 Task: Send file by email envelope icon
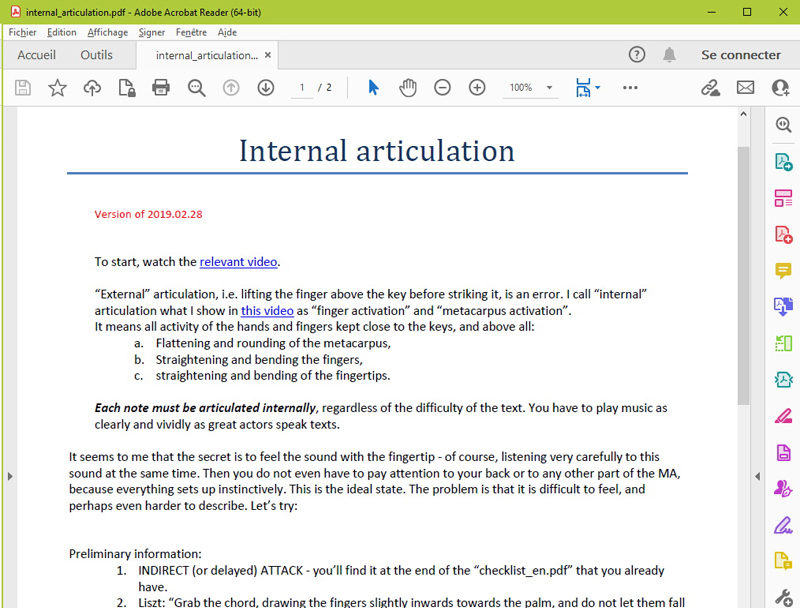745,88
